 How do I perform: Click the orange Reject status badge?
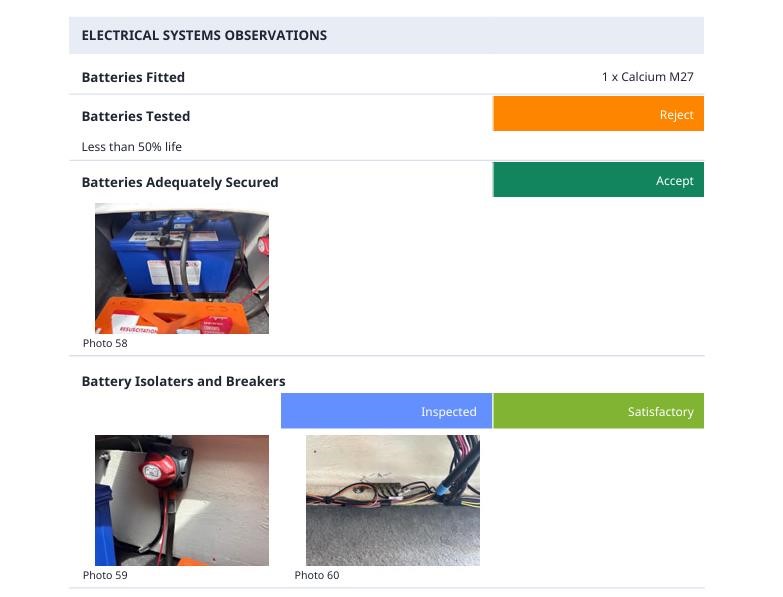(598, 114)
